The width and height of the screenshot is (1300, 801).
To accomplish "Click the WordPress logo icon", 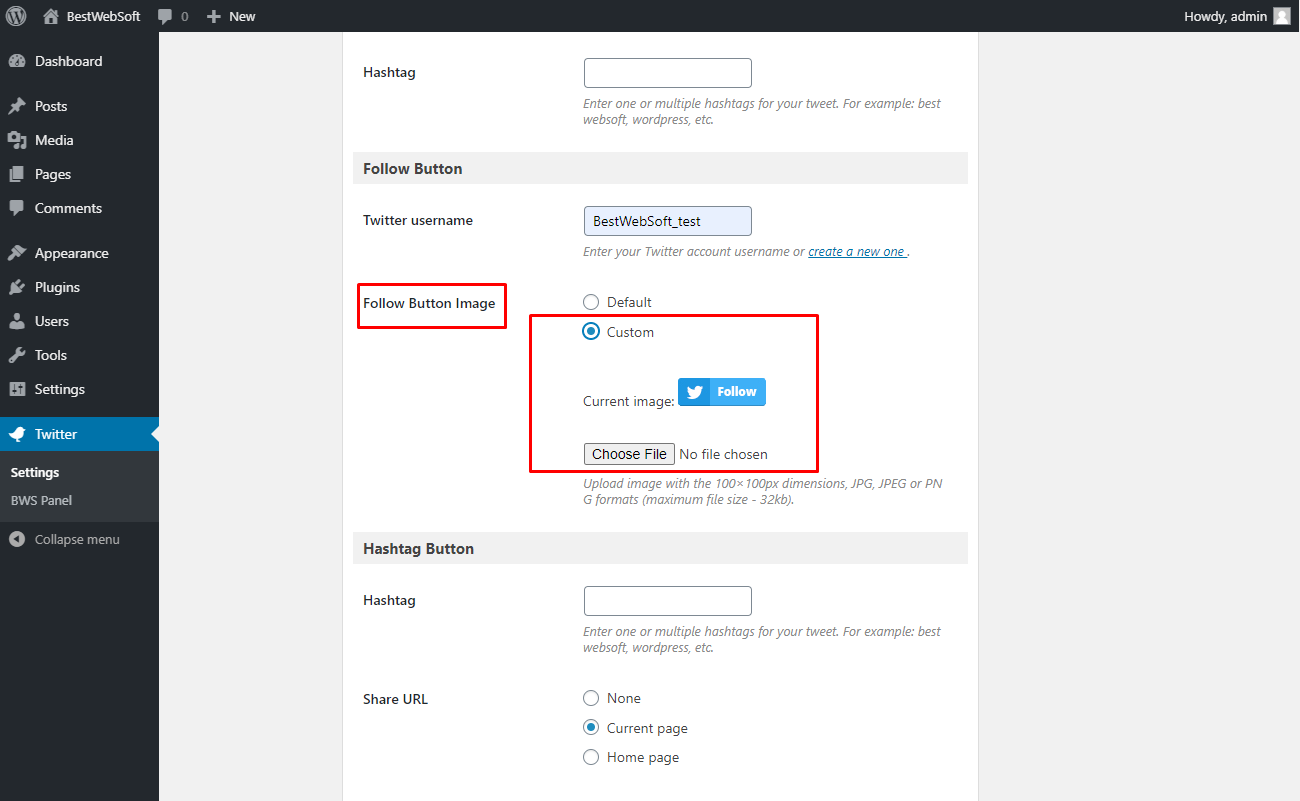I will (x=16, y=16).
